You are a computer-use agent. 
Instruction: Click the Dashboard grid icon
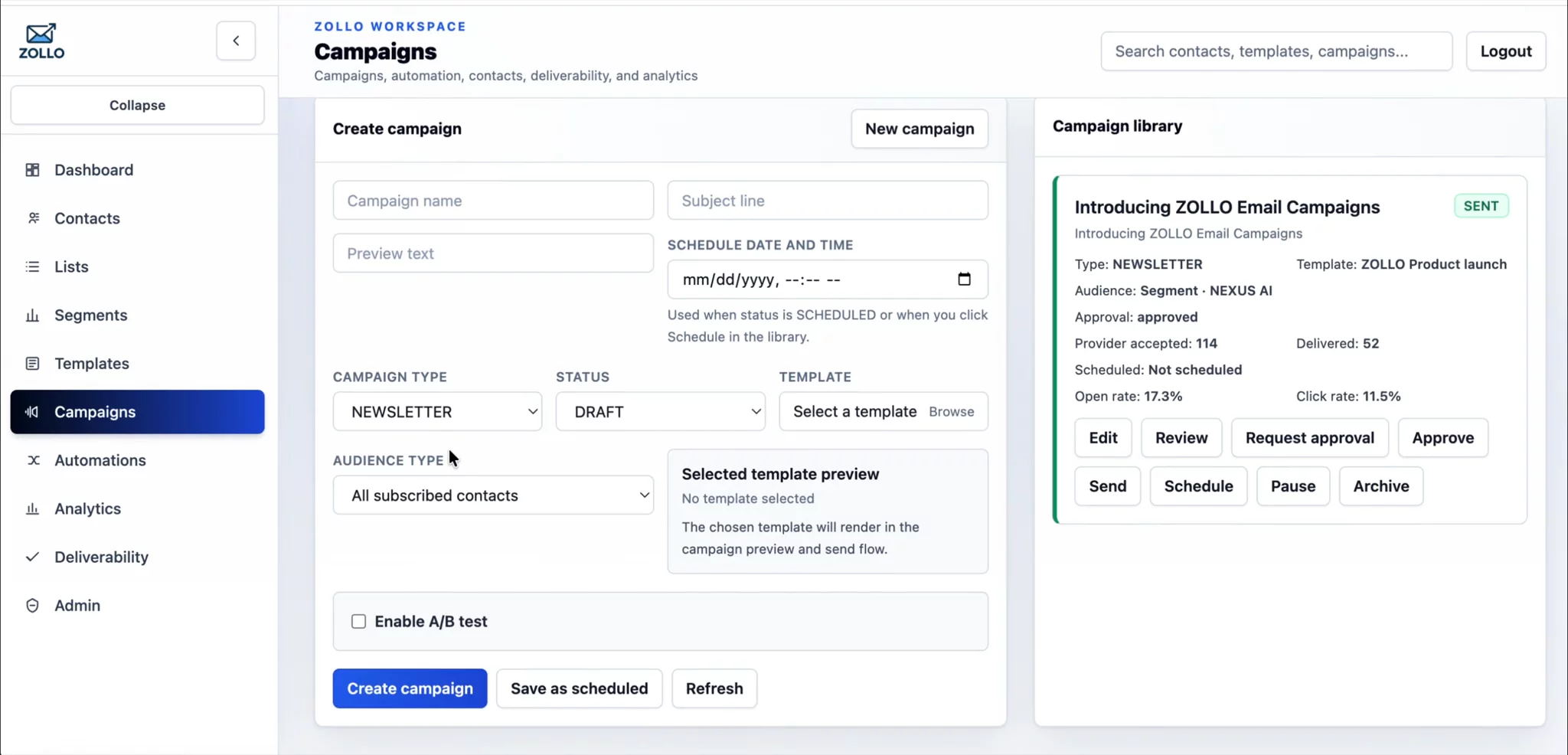click(x=32, y=170)
